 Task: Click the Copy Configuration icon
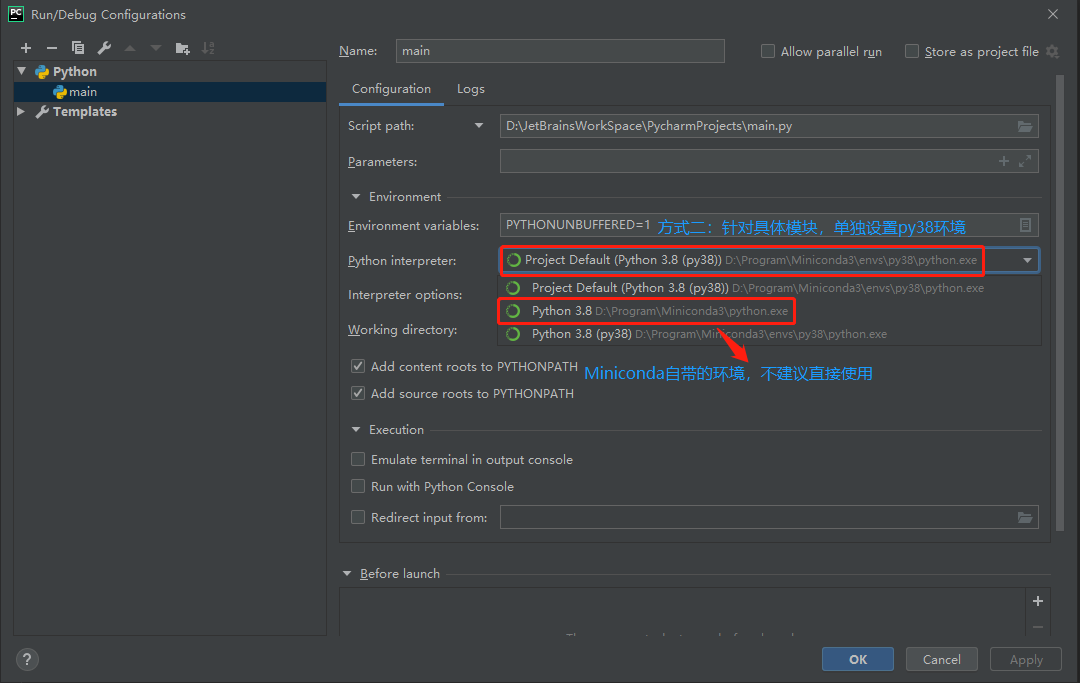coord(78,48)
